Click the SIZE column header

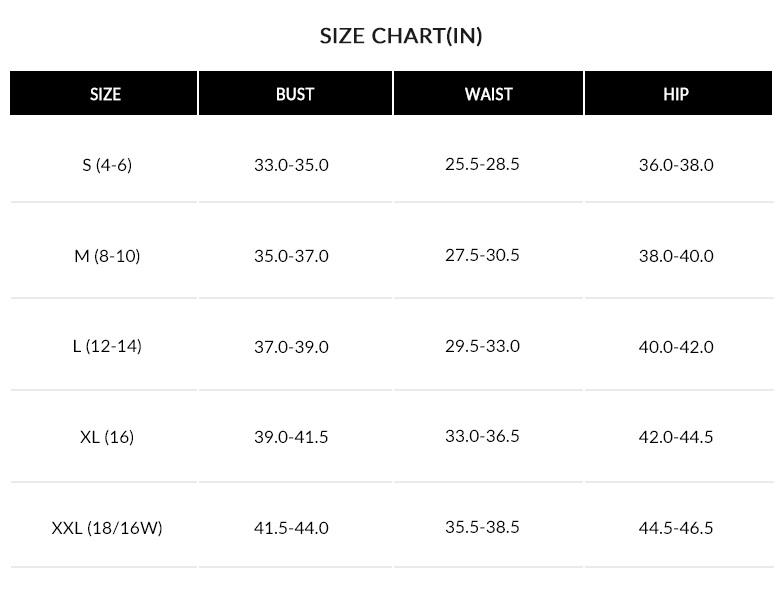(x=105, y=94)
